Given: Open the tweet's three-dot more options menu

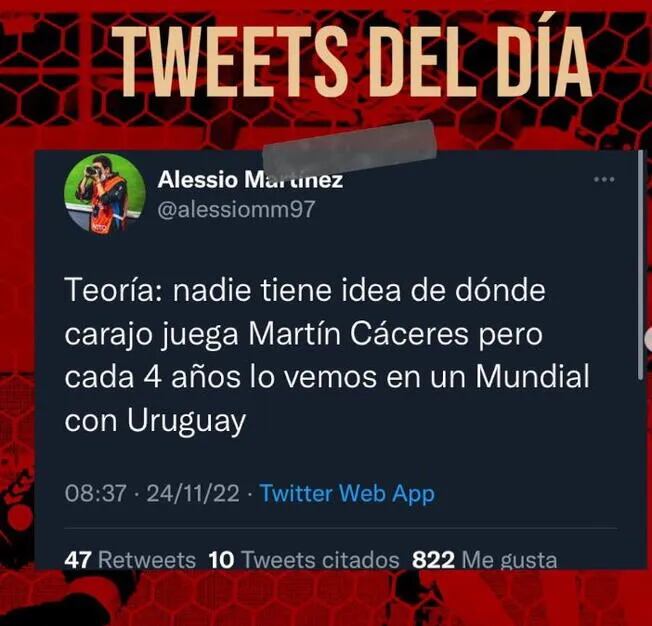Looking at the screenshot, I should click(604, 179).
